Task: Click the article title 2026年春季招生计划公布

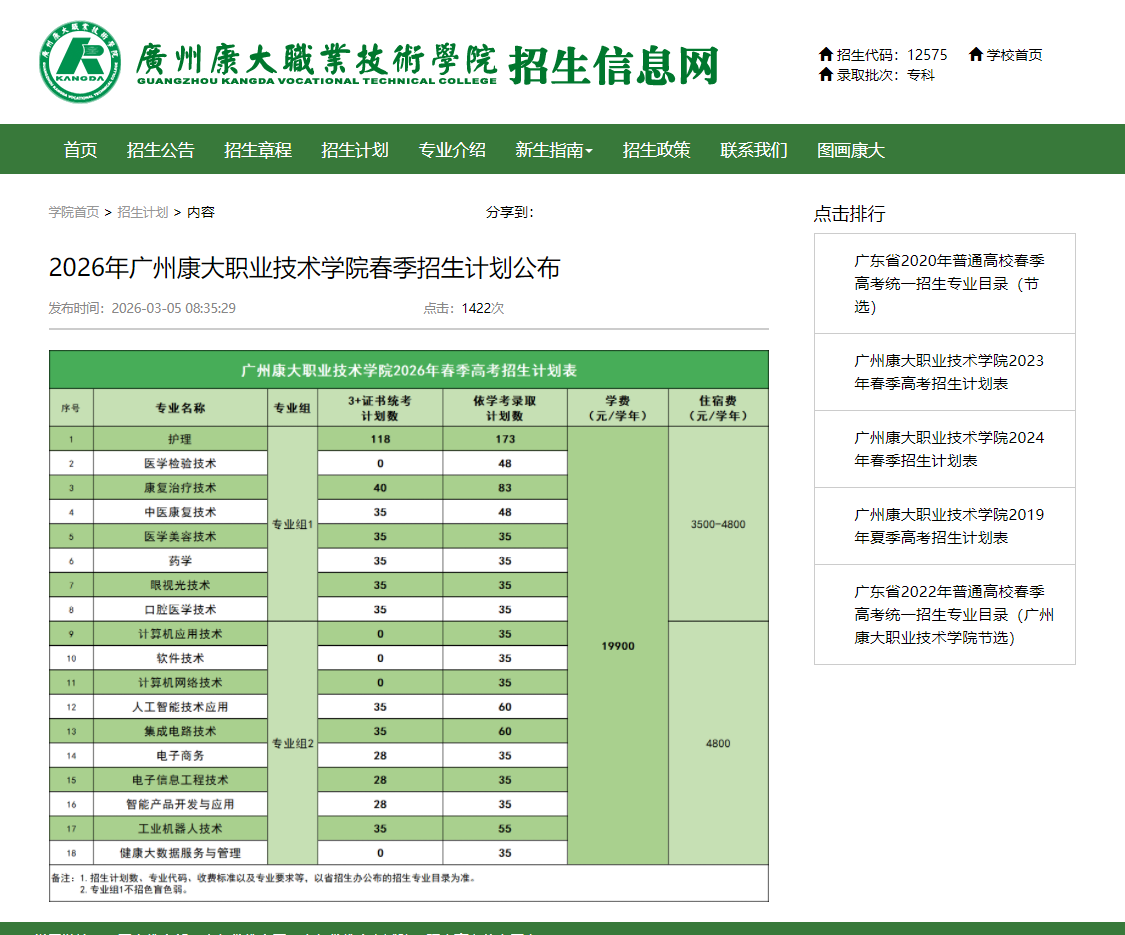Action: tap(303, 268)
